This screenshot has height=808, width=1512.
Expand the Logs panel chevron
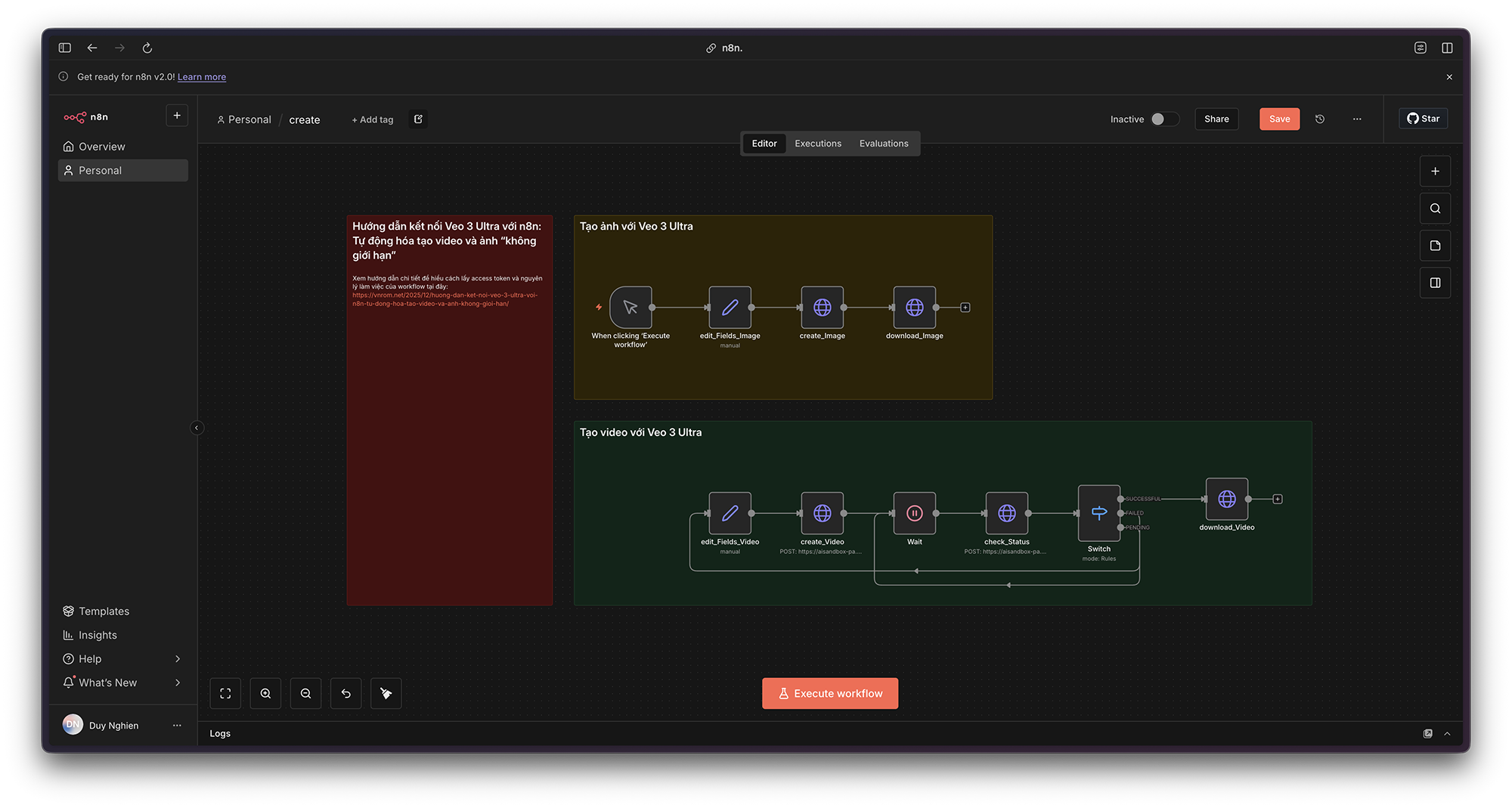coord(1447,733)
